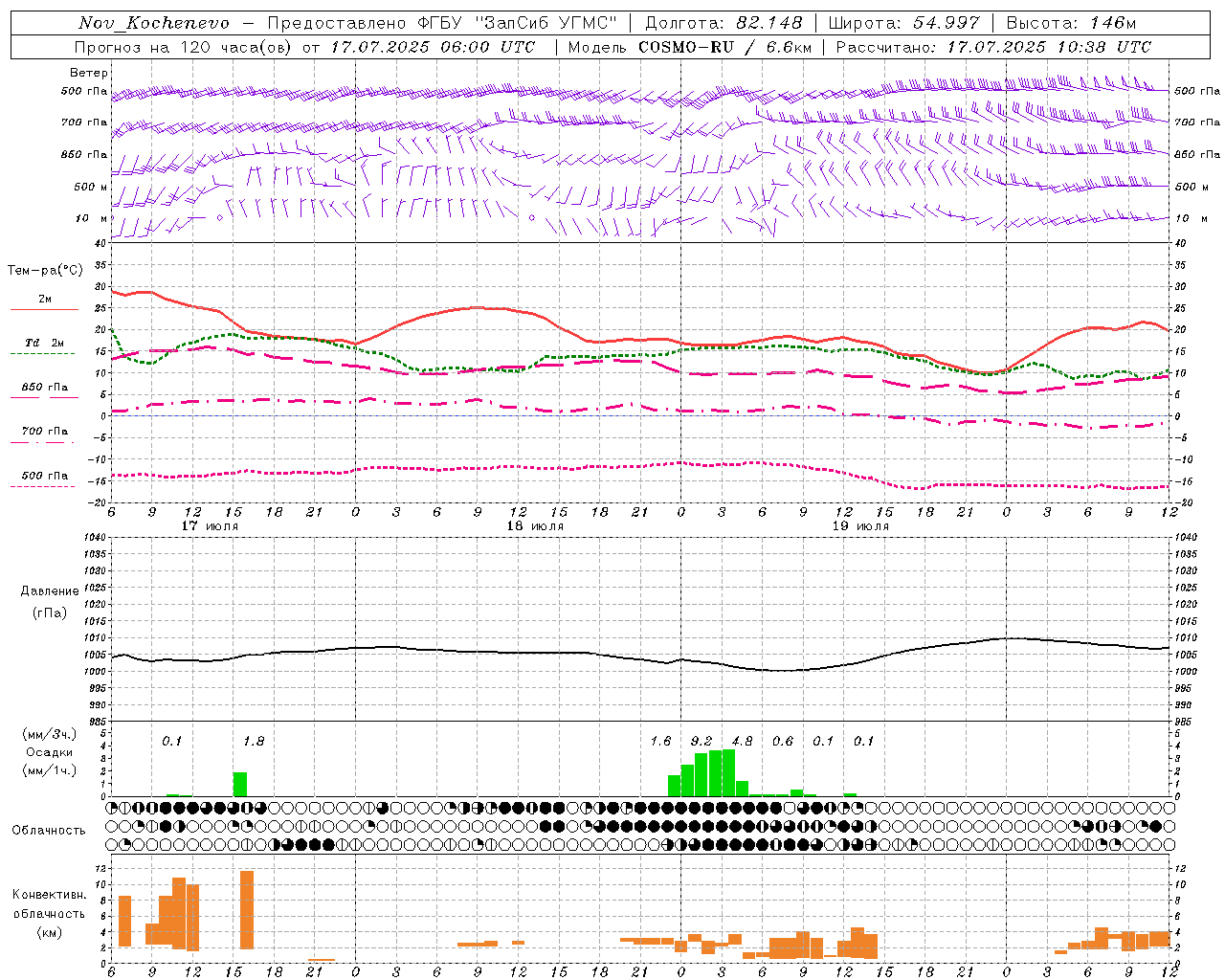Viewport: 1225px width, 980px height.
Task: Click the Прогноз на 120 часа(ов) header text
Action: (x=184, y=46)
